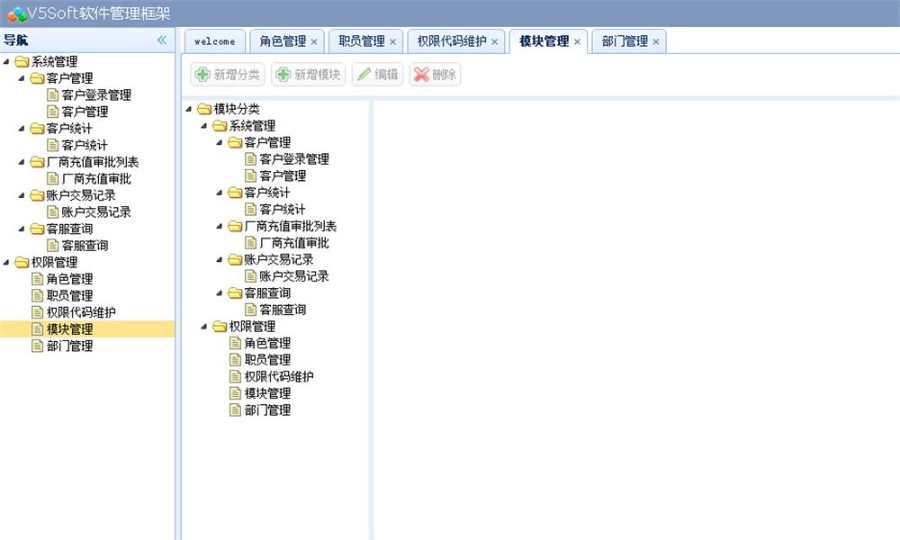Open 厂商充值审批 leaf in navigation tree
Screen dimensions: 900x540
point(96,178)
